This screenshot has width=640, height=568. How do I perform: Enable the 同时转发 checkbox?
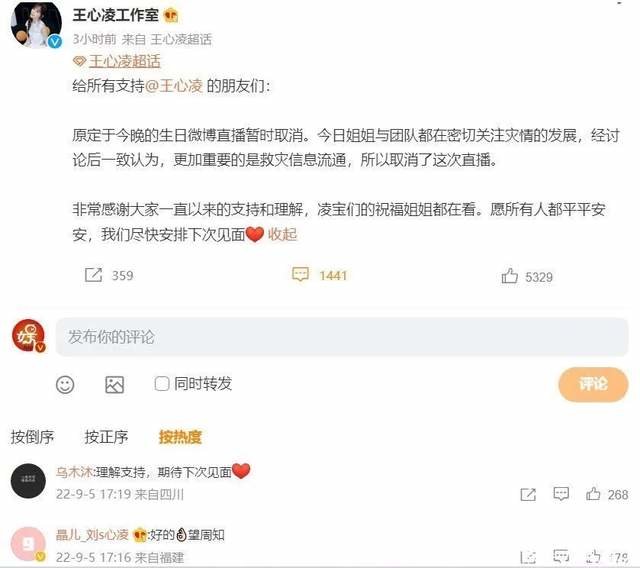coord(162,384)
